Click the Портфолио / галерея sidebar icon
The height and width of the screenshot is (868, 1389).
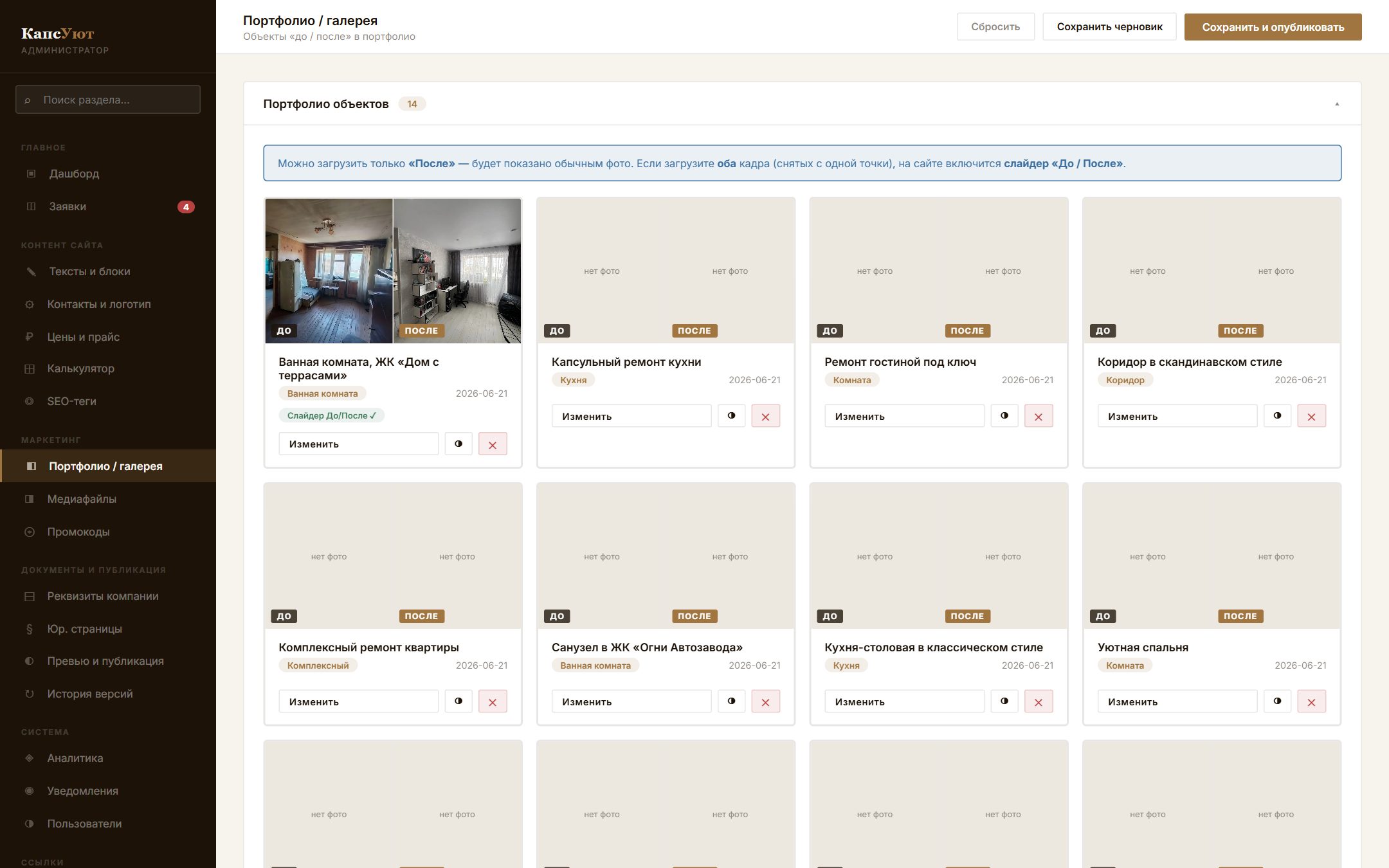coord(31,466)
